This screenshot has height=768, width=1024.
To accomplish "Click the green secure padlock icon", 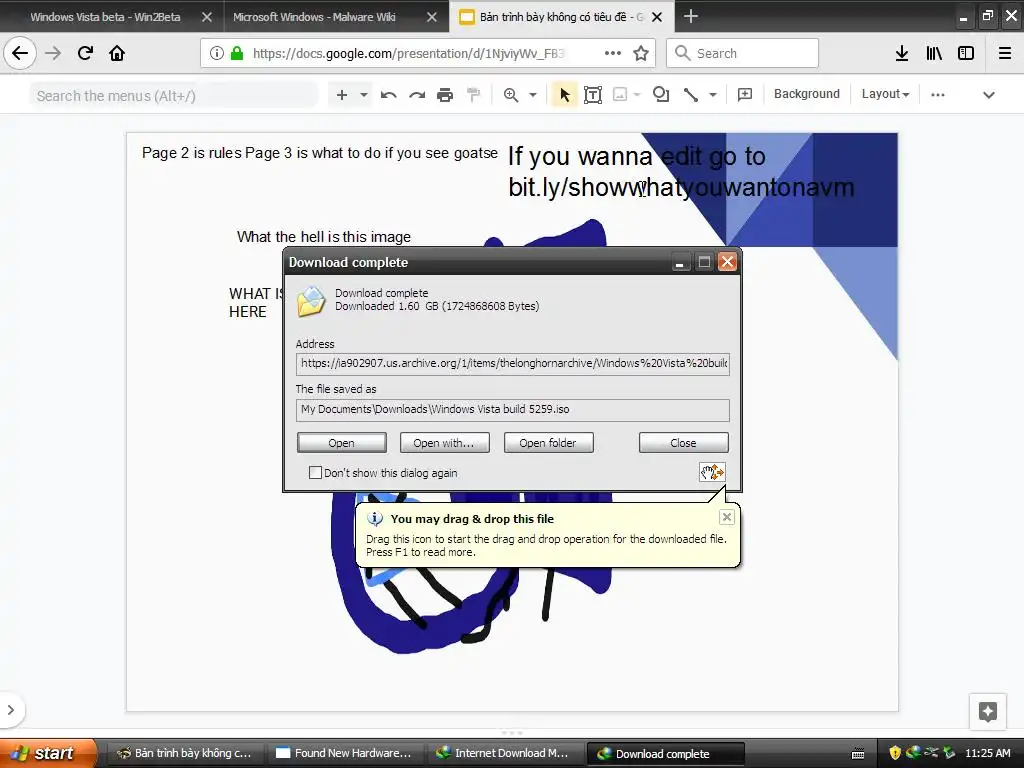I will click(237, 53).
